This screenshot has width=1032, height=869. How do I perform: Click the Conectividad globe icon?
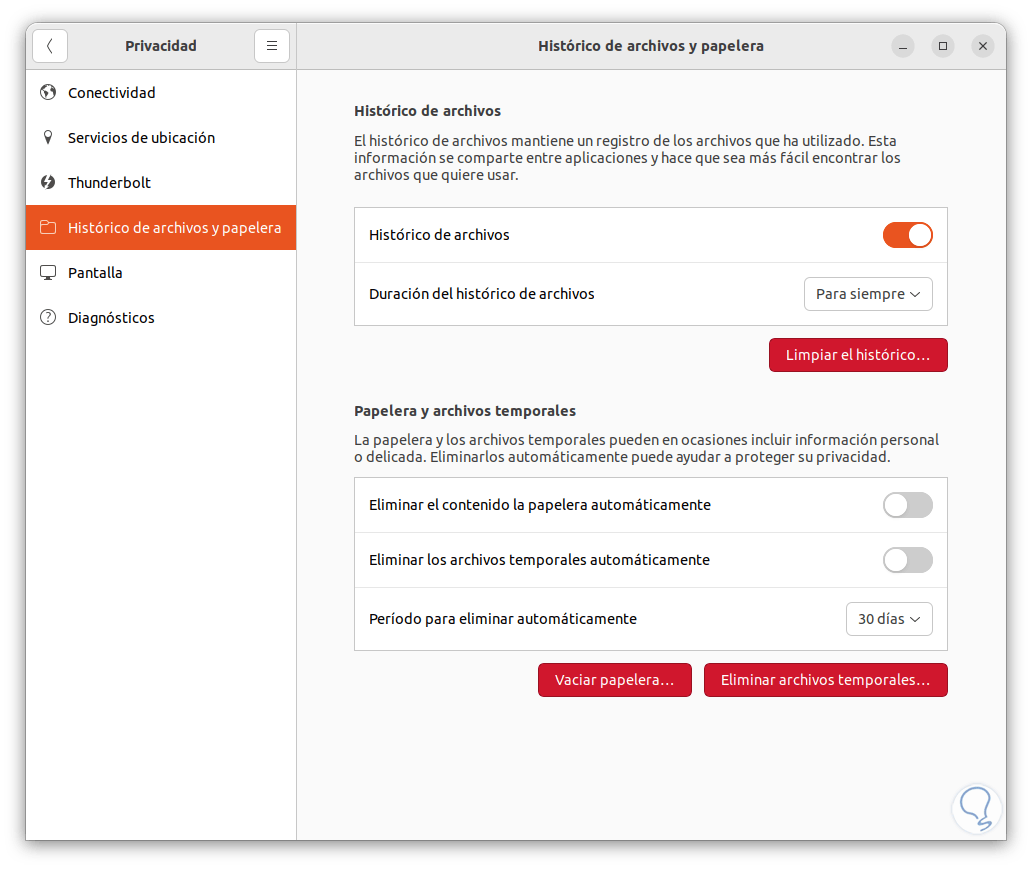pyautogui.click(x=48, y=93)
